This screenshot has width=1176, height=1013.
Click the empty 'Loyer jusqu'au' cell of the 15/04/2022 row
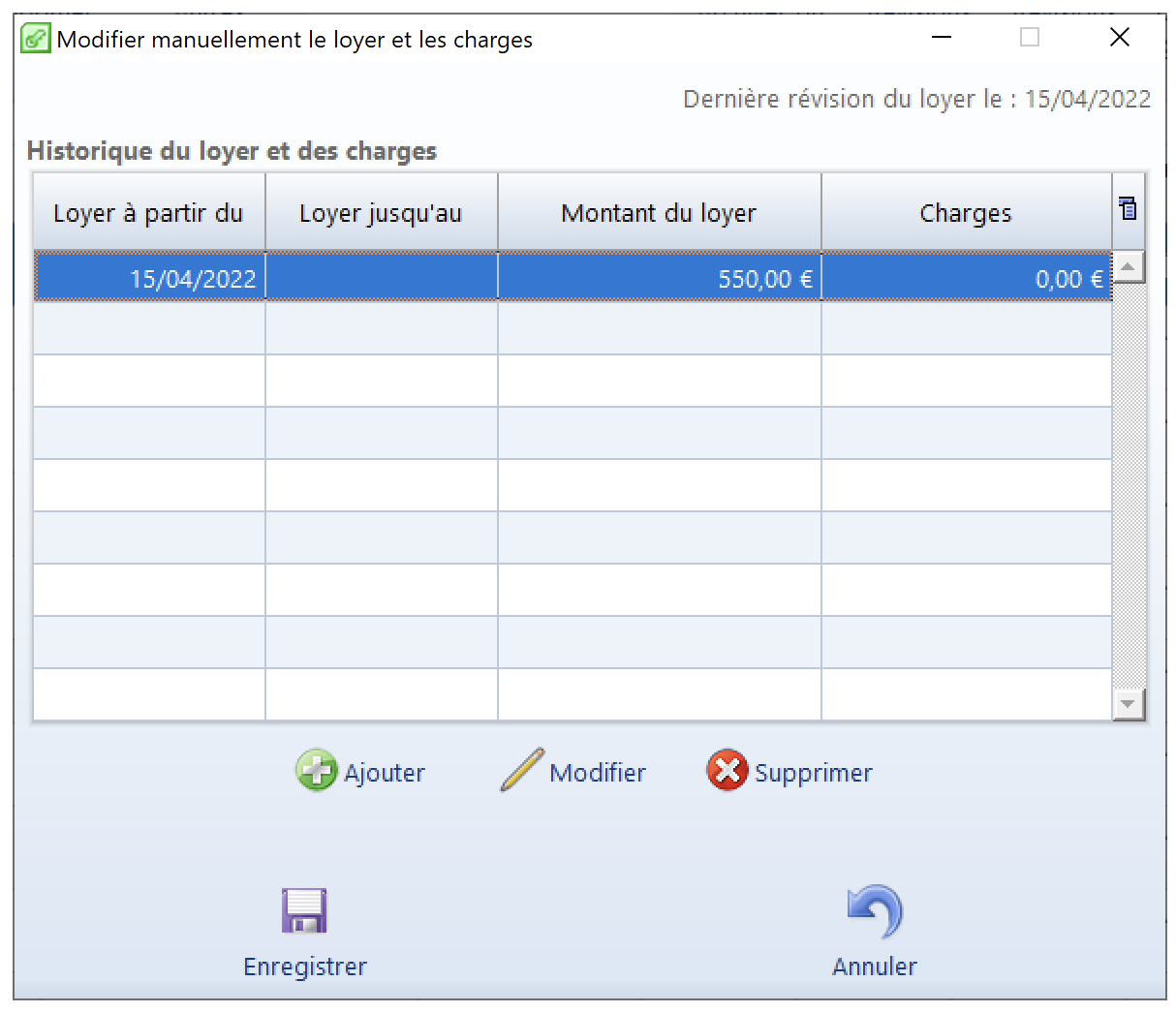tap(382, 278)
